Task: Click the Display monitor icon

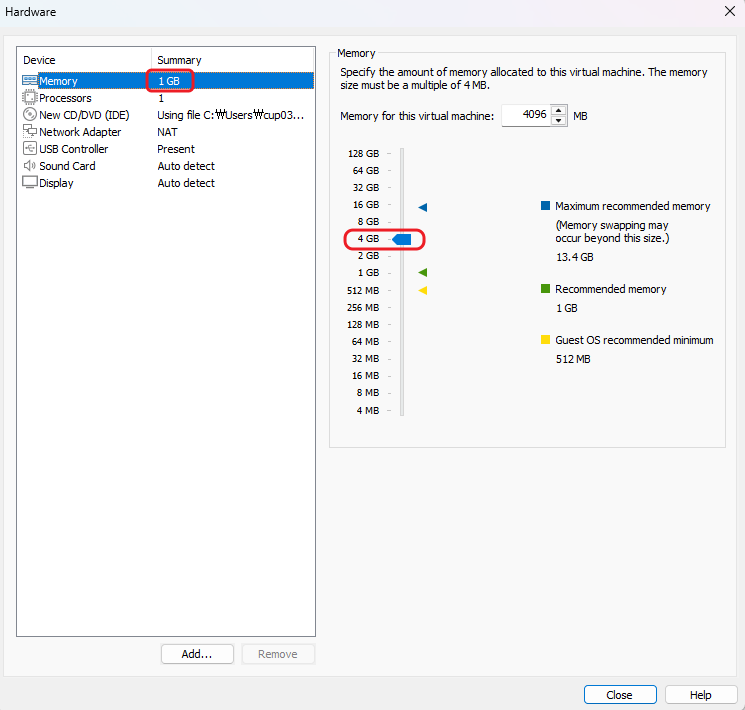Action: (29, 182)
